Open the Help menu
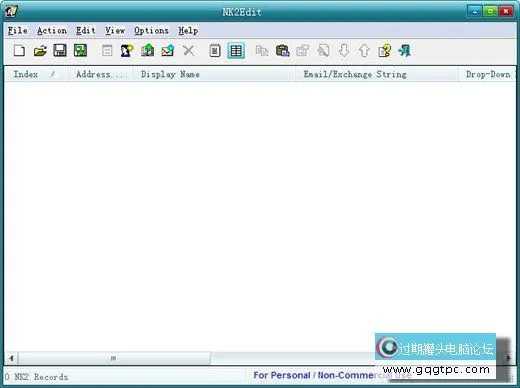520x388 pixels. coord(188,31)
